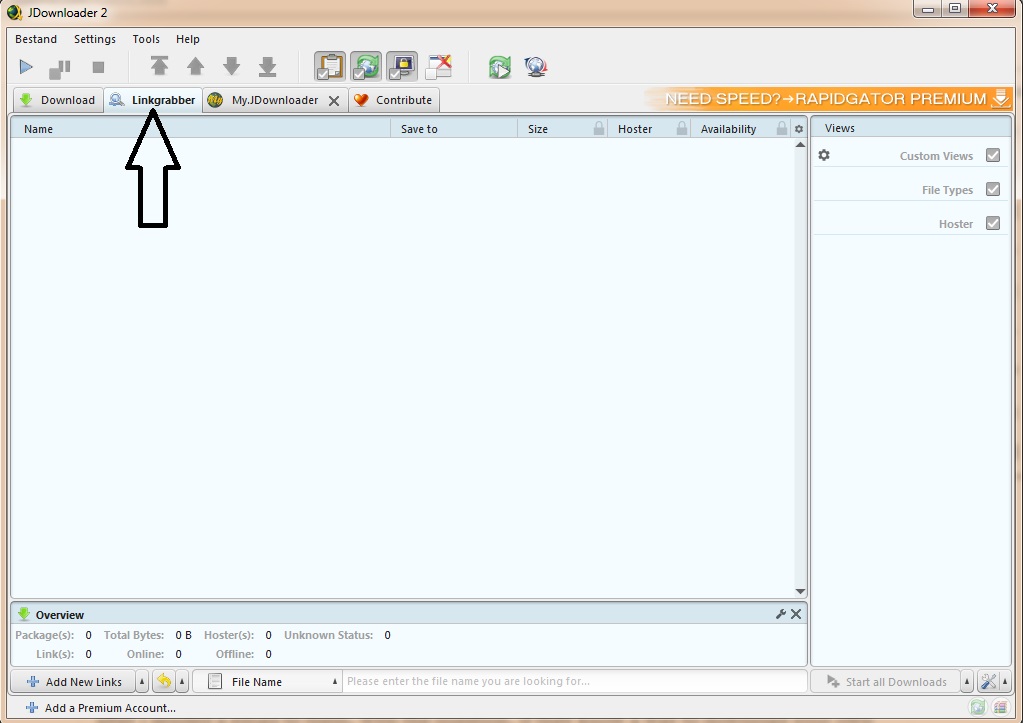Toggle the Custom Views checkbox
The width and height of the screenshot is (1023, 723).
(x=993, y=155)
